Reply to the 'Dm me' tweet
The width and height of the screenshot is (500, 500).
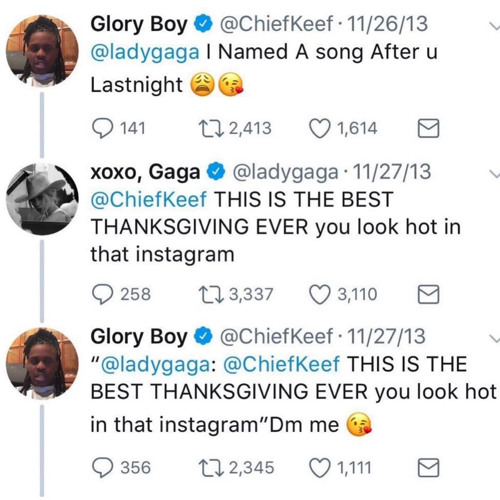point(103,468)
